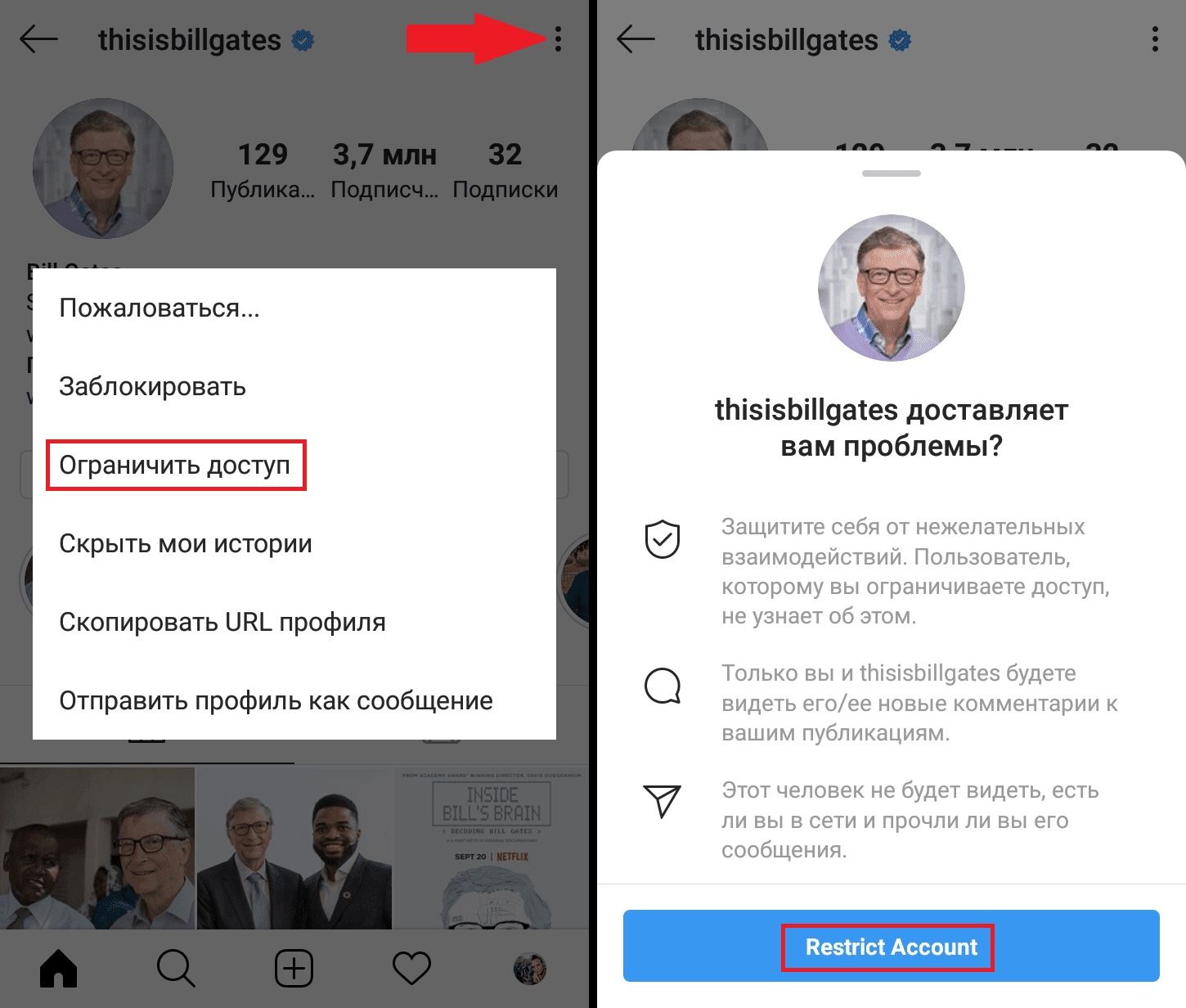Tap back arrow on left profile screen
Viewport: 1186px width, 1008px height.
click(38, 38)
